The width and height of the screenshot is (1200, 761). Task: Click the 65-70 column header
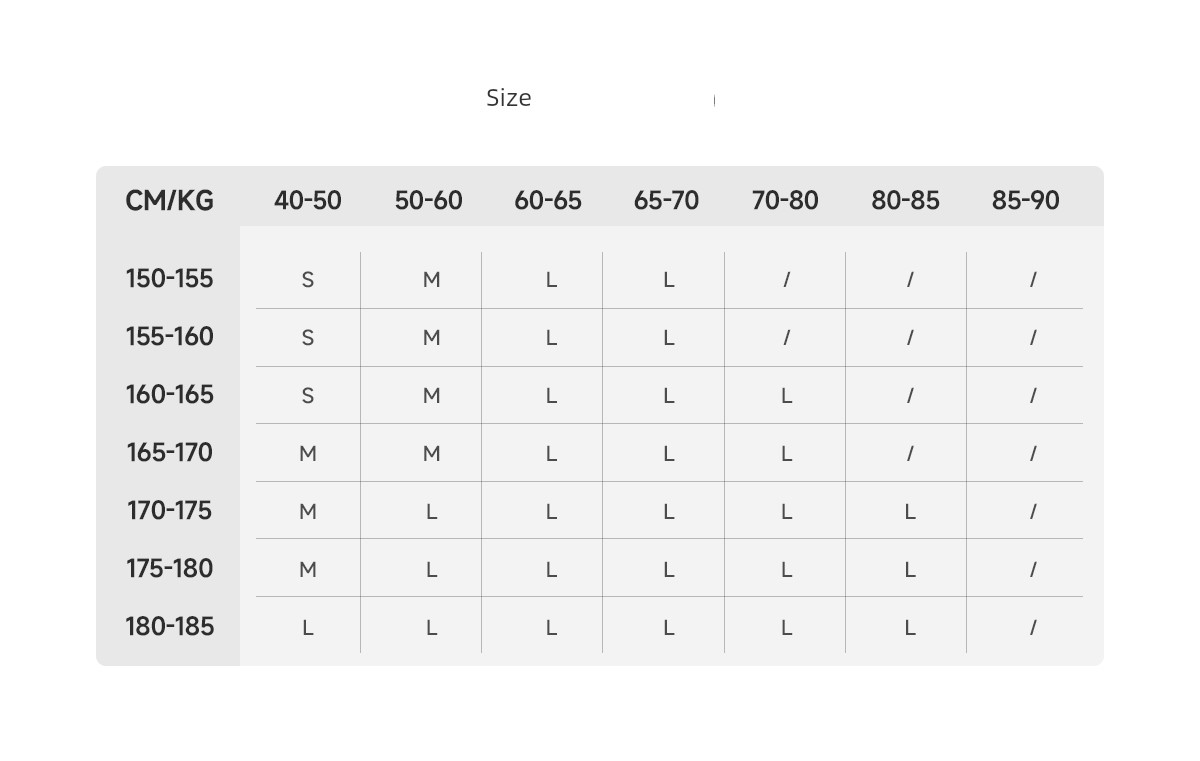pyautogui.click(x=666, y=200)
